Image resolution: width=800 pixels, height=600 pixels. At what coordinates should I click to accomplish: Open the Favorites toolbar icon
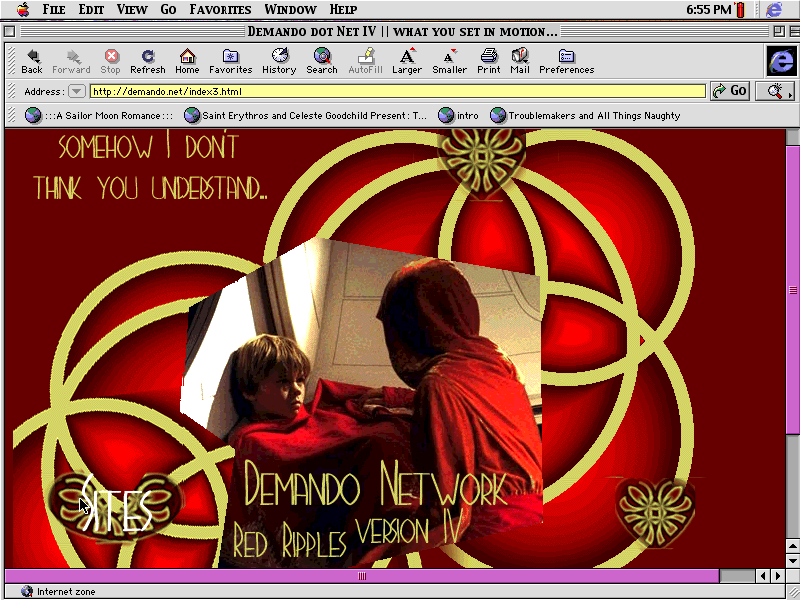[x=230, y=57]
